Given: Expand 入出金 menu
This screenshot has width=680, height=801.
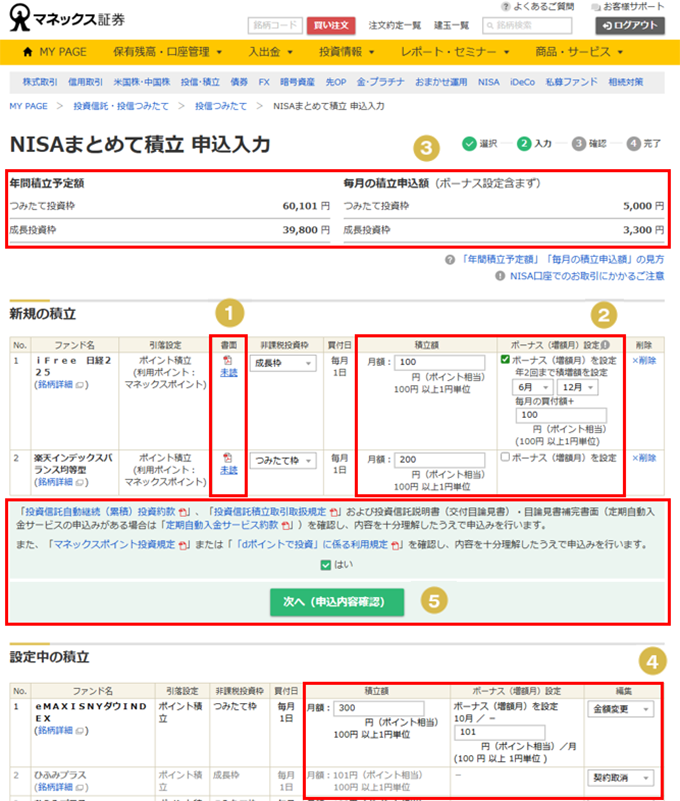Looking at the screenshot, I should tap(270, 52).
